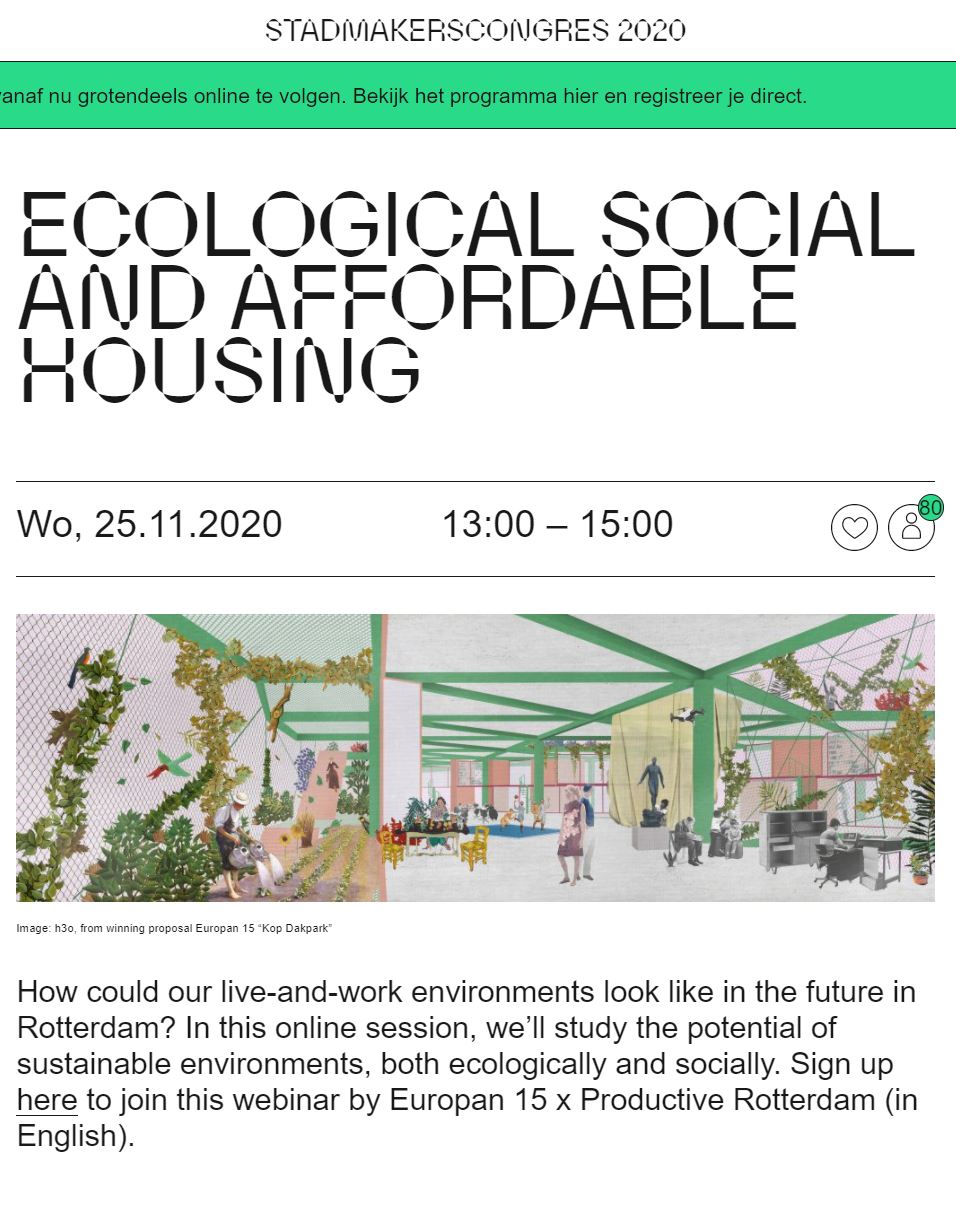The image size is (956, 1206).
Task: Click the attendees person icon
Action: 910,528
